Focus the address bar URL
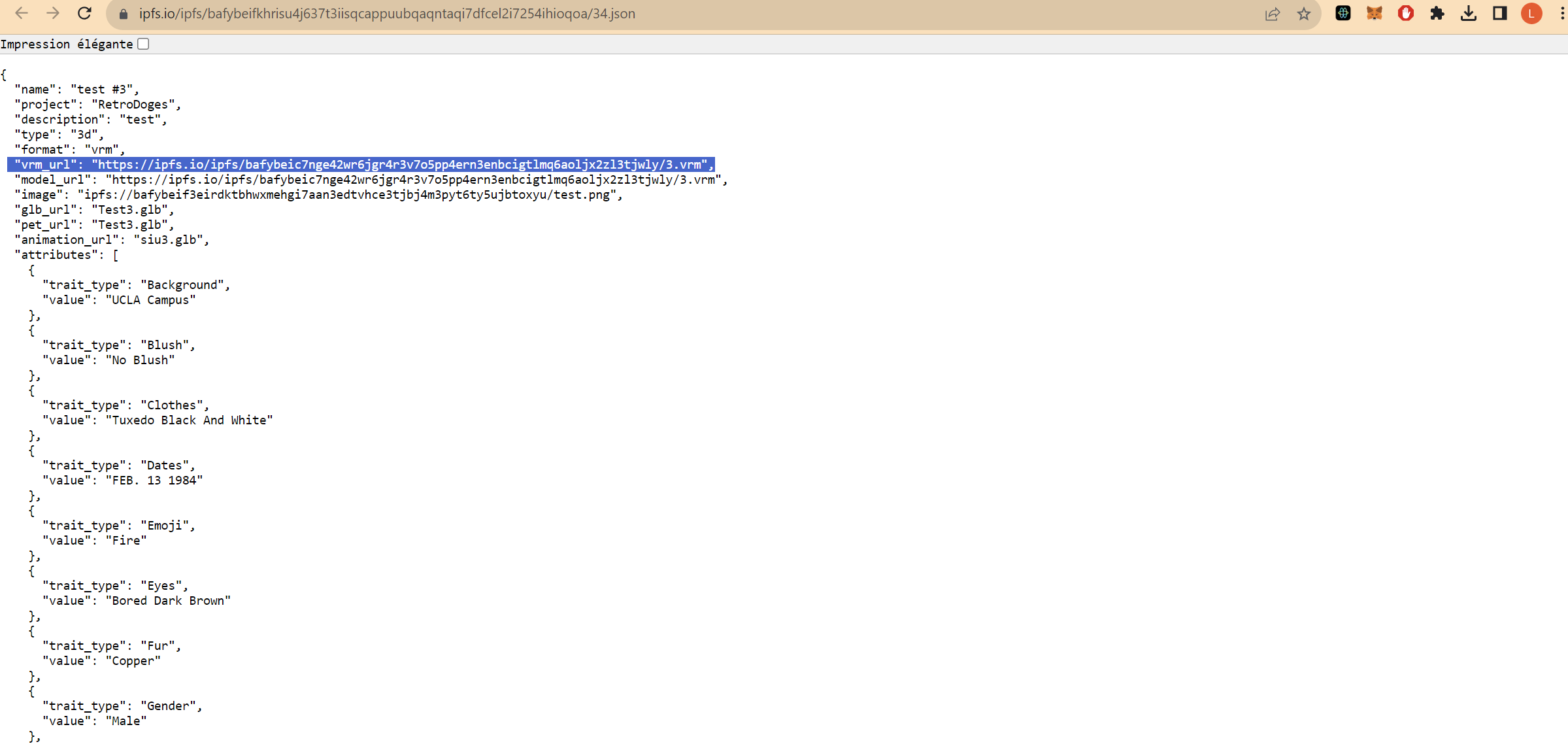Screen dimensions: 1568x746 [x=387, y=14]
